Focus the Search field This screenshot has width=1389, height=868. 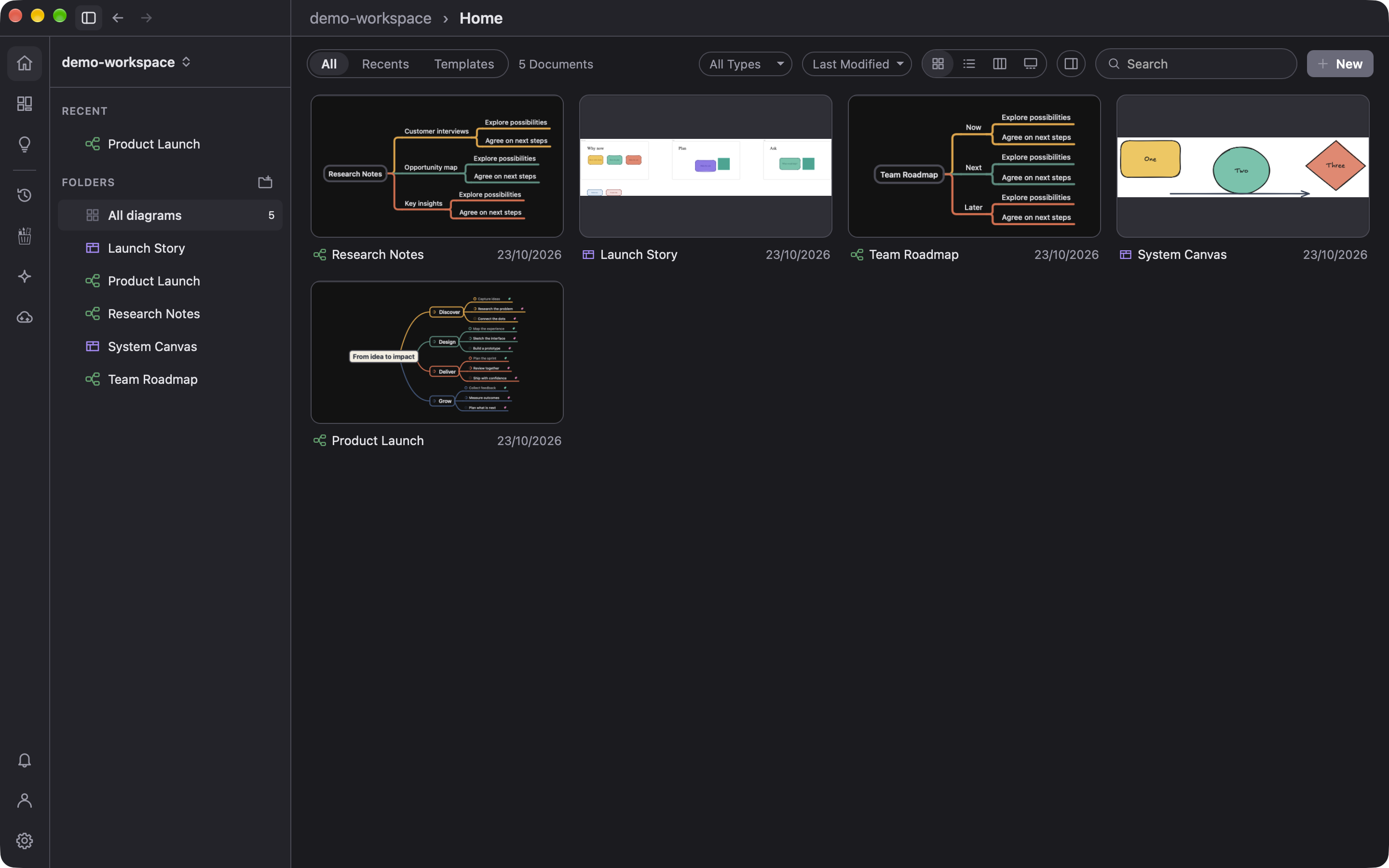pyautogui.click(x=1196, y=64)
